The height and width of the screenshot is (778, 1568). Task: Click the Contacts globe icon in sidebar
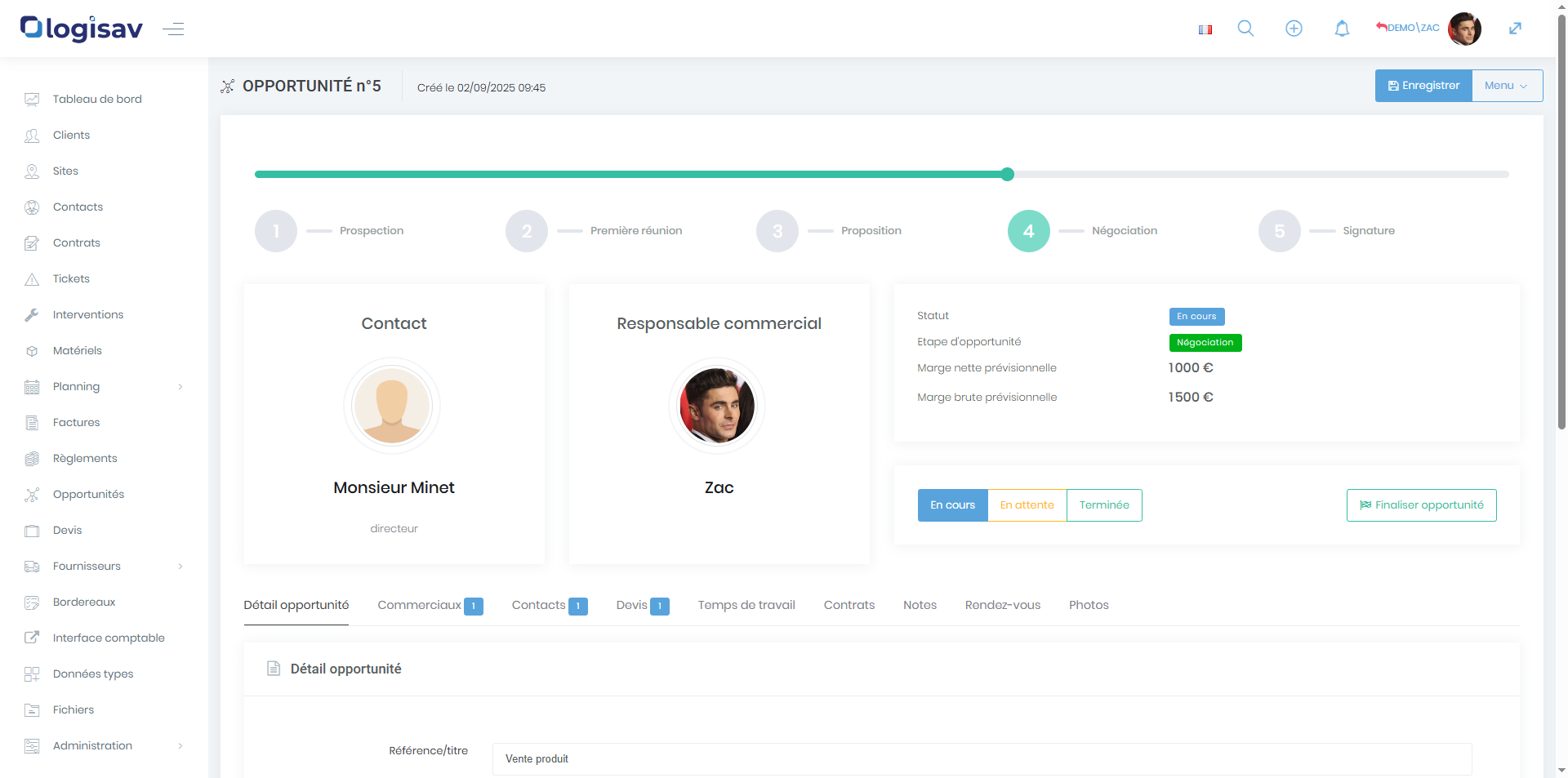click(x=32, y=207)
